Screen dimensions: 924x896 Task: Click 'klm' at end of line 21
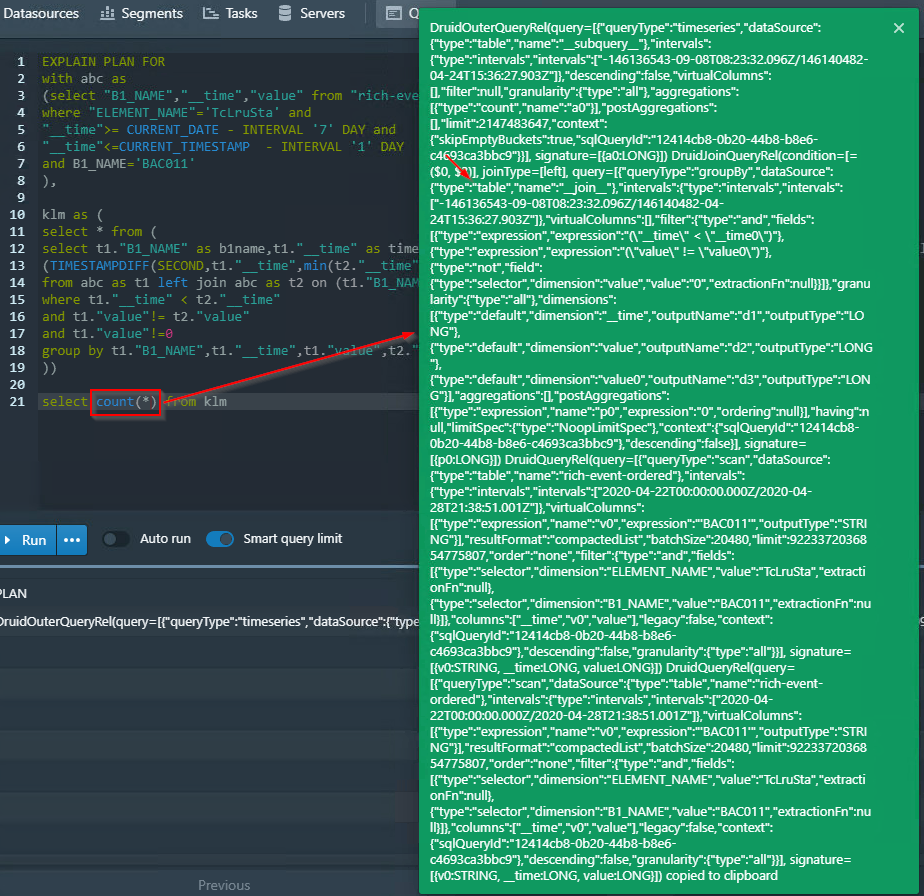click(x=215, y=401)
